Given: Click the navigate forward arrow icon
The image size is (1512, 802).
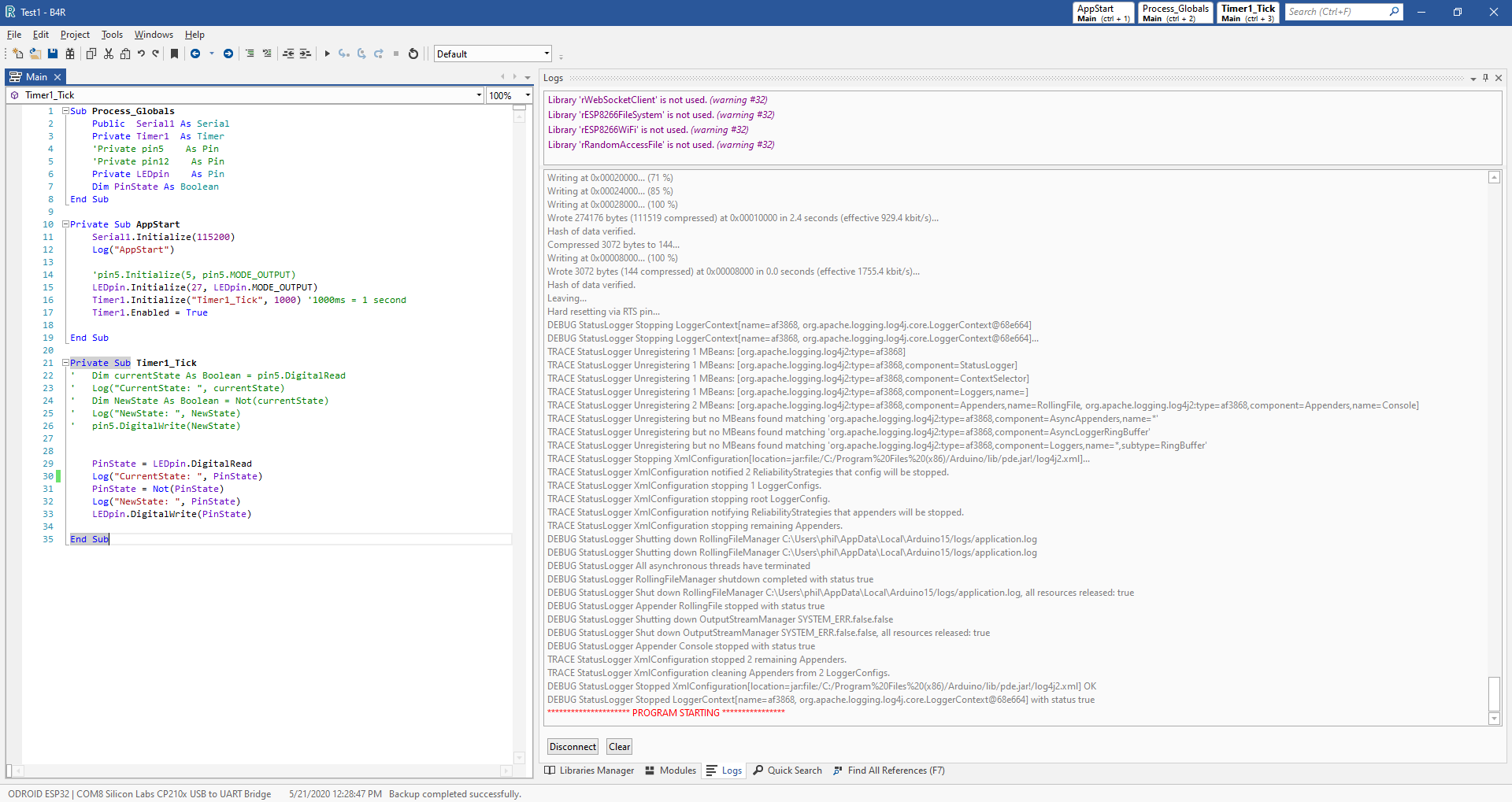Looking at the screenshot, I should 228,54.
